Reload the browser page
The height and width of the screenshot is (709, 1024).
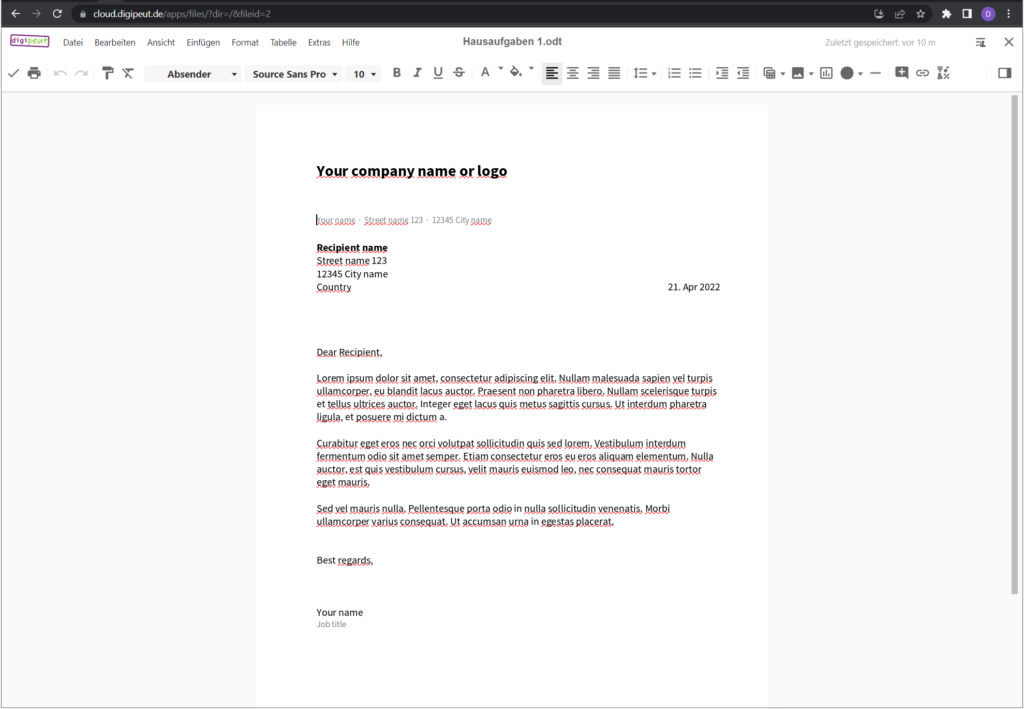pyautogui.click(x=57, y=14)
